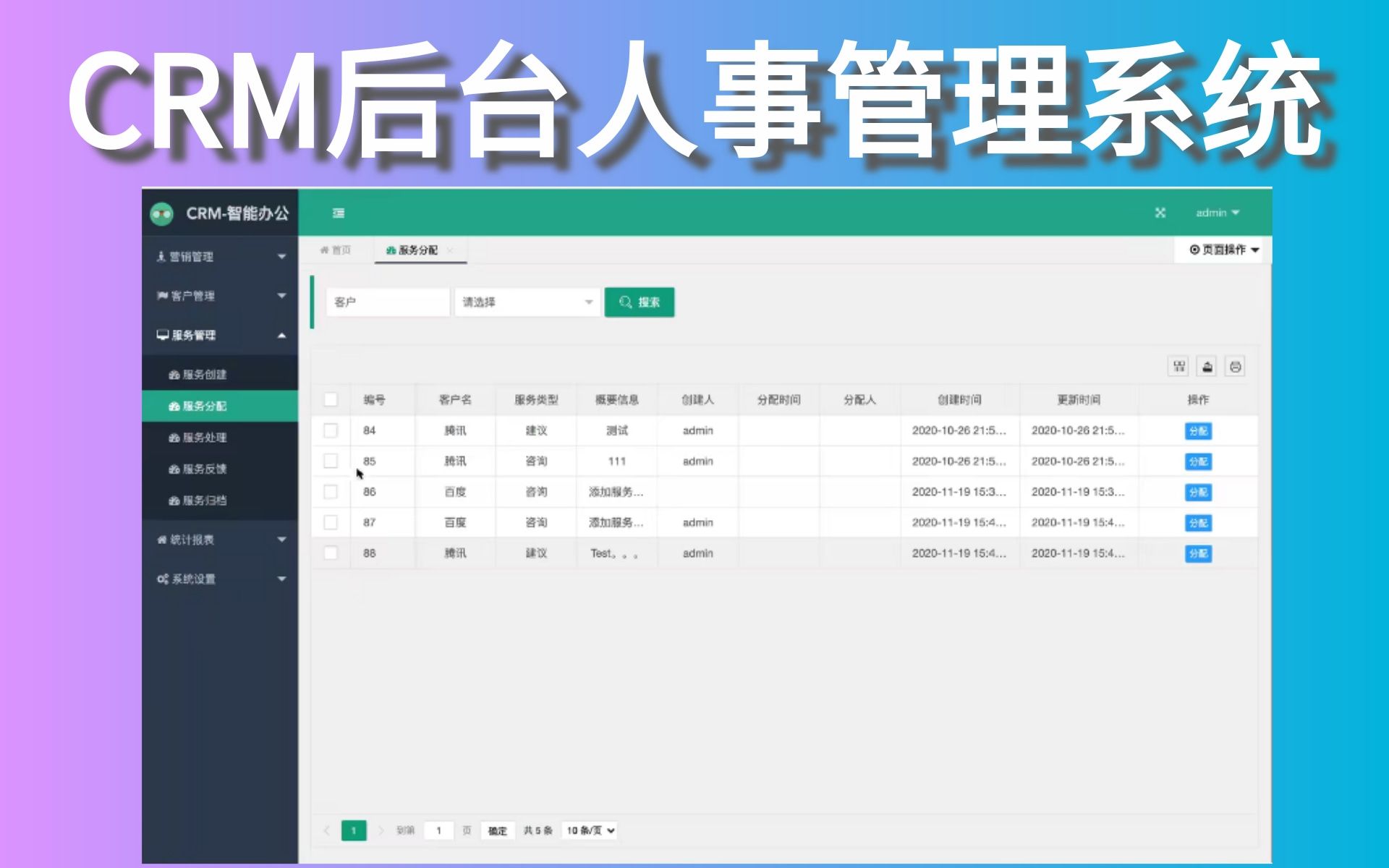Toggle the sidebar collapse menu icon
This screenshot has width=1389, height=868.
pyautogui.click(x=338, y=213)
